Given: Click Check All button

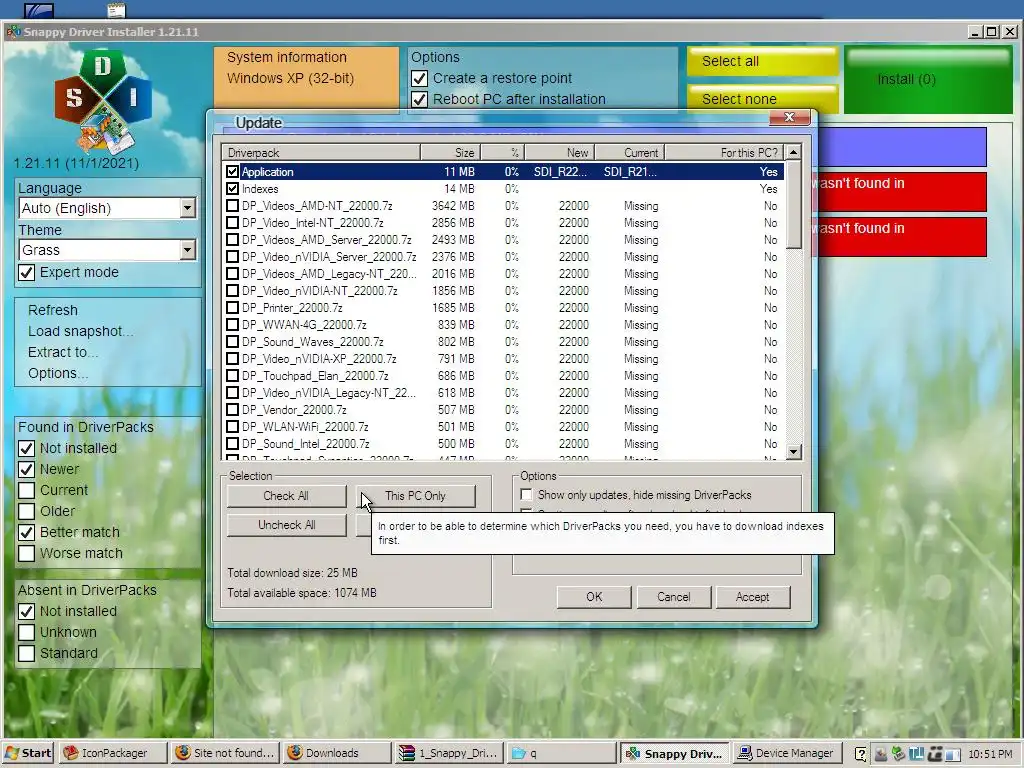Looking at the screenshot, I should [x=286, y=496].
